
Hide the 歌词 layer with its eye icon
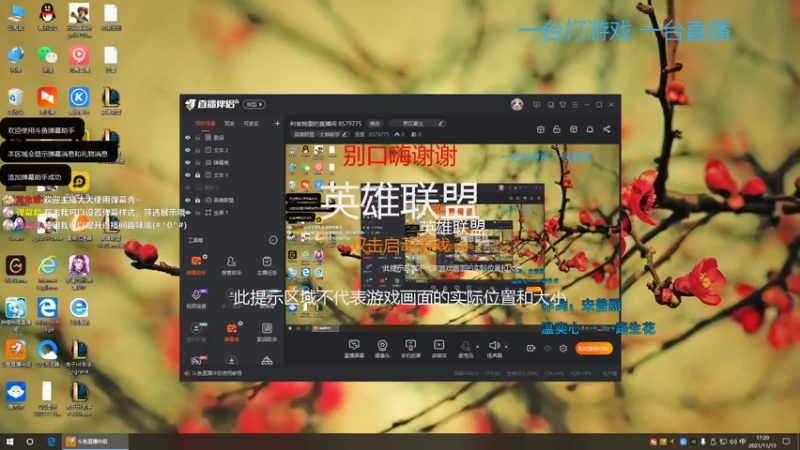click(188, 138)
